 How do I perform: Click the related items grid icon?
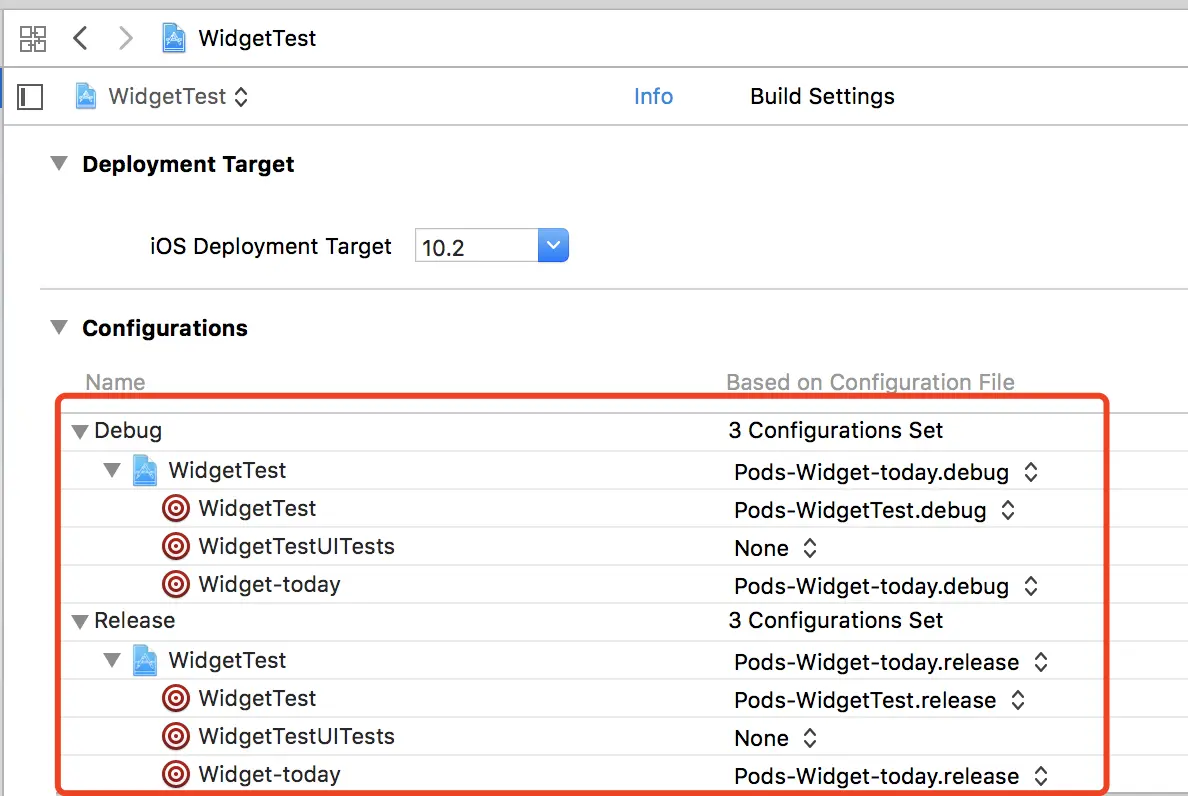[x=33, y=39]
